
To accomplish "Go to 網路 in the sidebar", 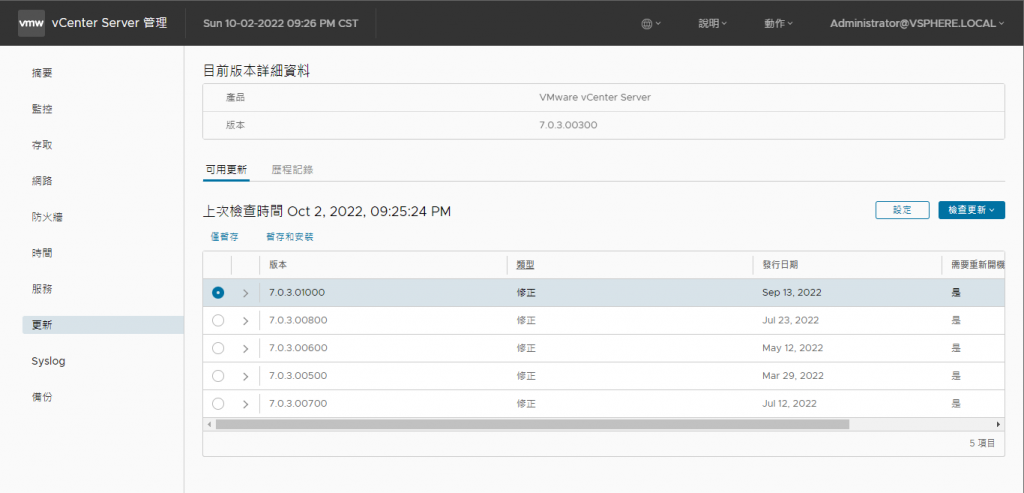I will (x=42, y=181).
